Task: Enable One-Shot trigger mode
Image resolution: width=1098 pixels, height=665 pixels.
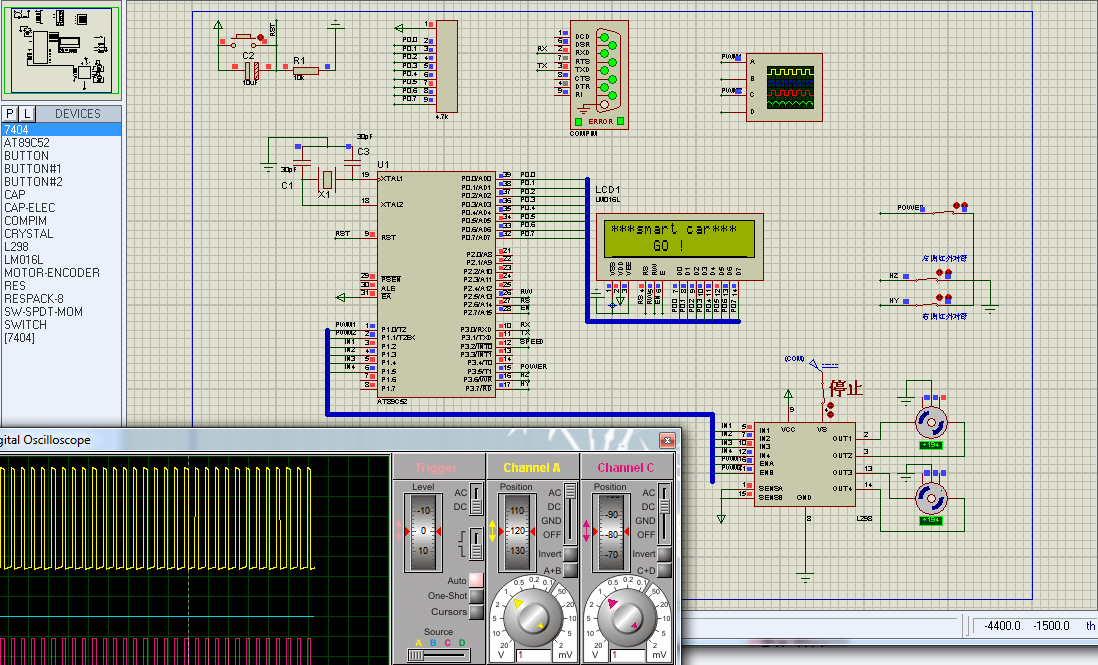Action: click(476, 596)
